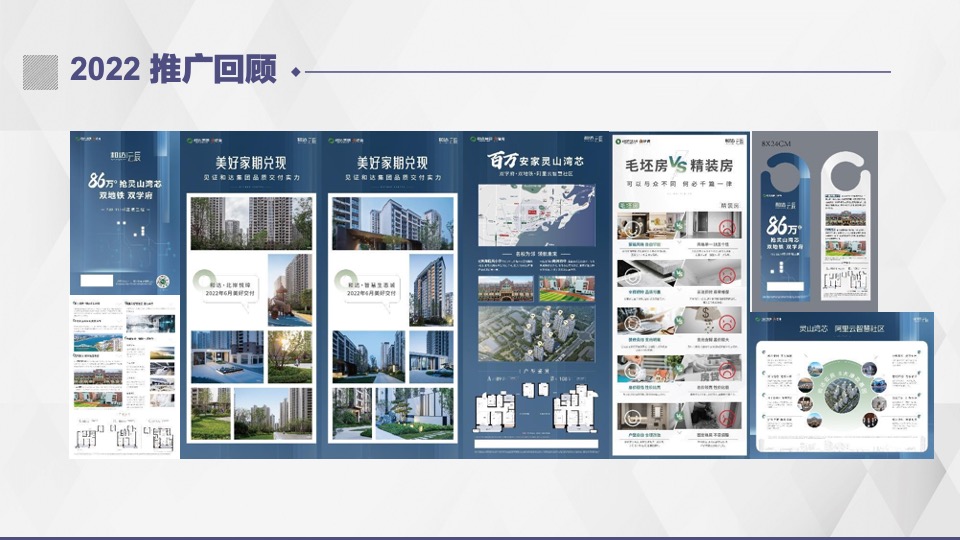Click the "8X24CM" size label
The image size is (960, 540).
776,143
